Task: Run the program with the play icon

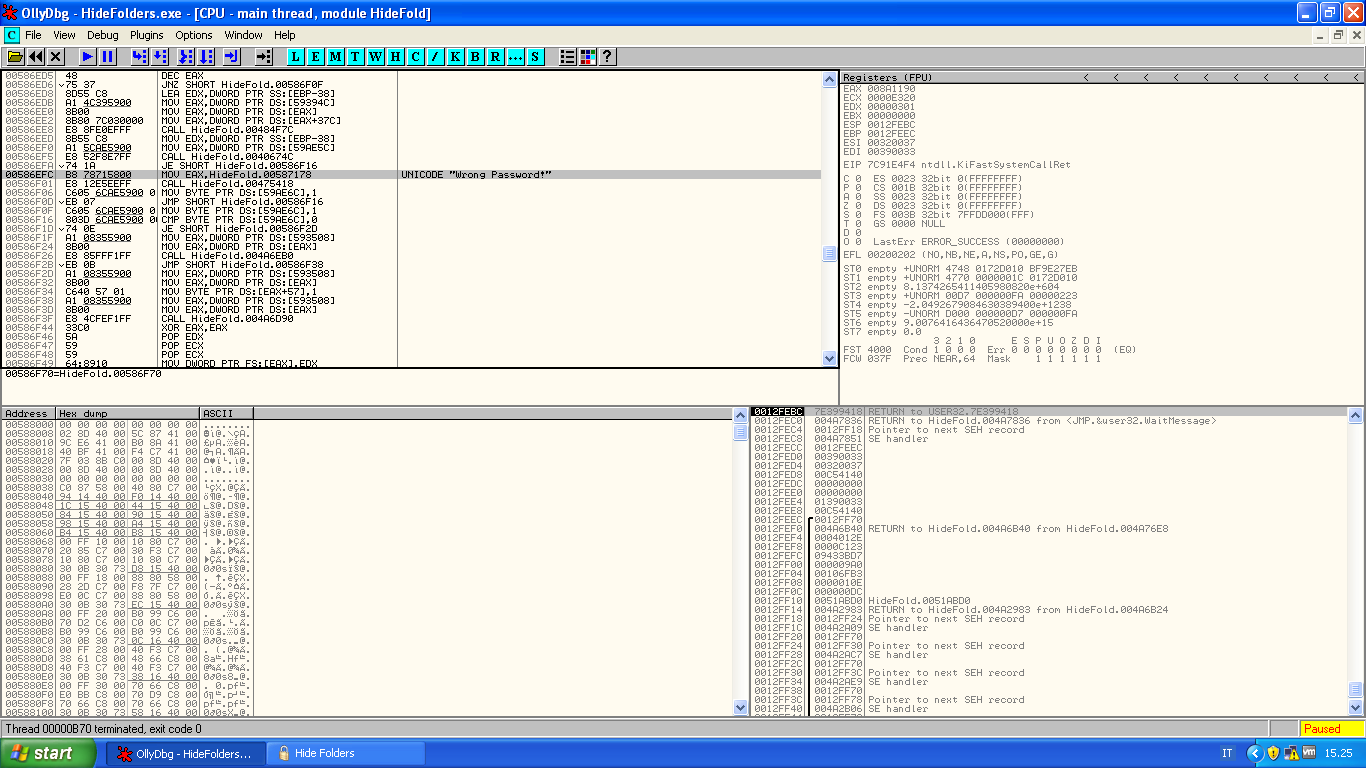Action: pos(88,57)
